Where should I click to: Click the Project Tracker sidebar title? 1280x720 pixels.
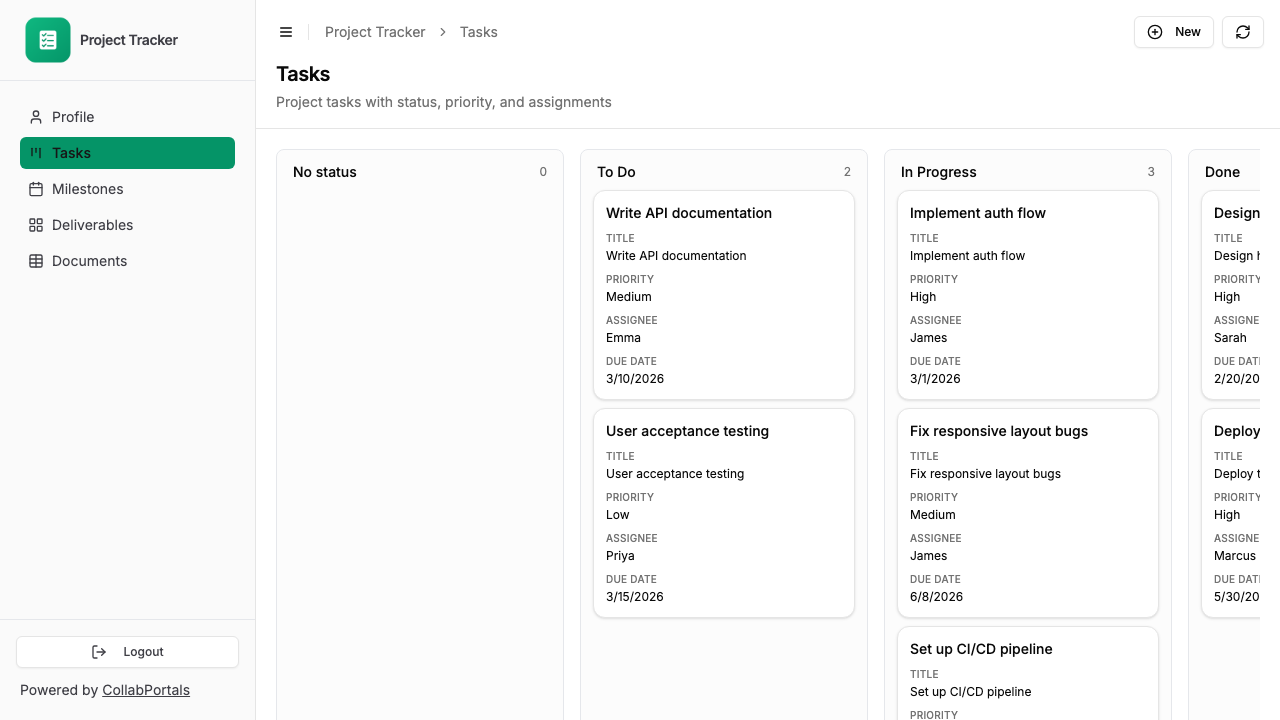pyautogui.click(x=129, y=40)
